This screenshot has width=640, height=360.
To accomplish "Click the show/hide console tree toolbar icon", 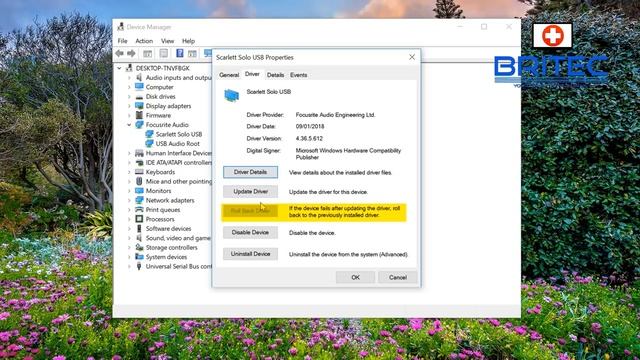I will coord(147,53).
